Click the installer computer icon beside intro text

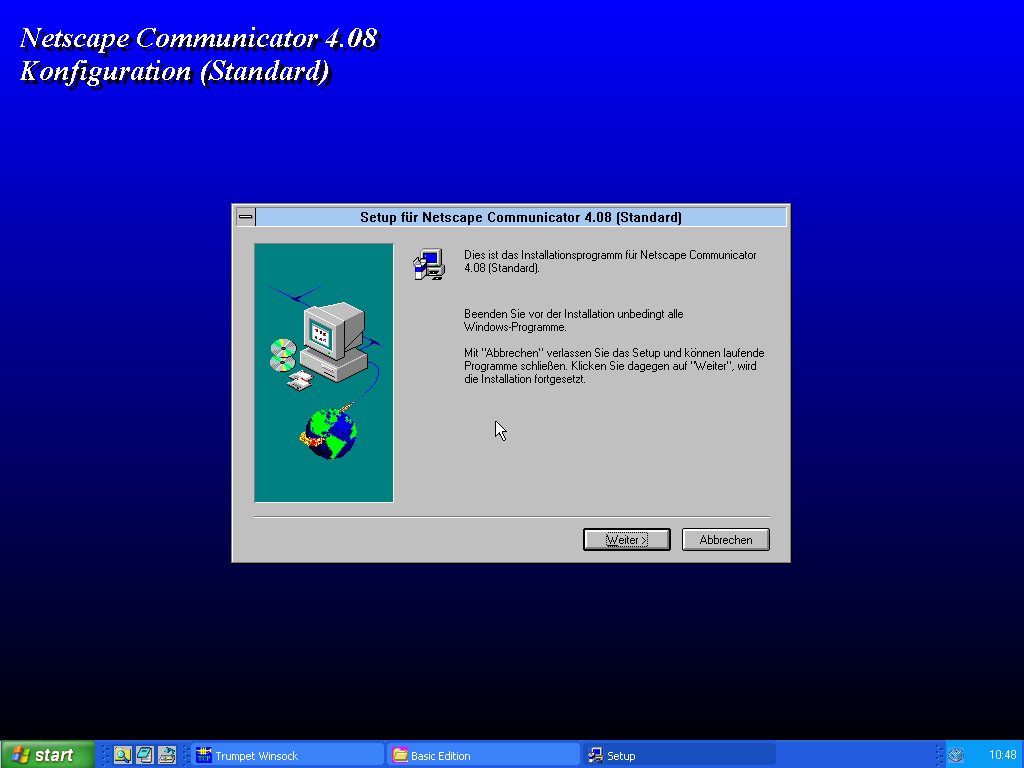429,264
